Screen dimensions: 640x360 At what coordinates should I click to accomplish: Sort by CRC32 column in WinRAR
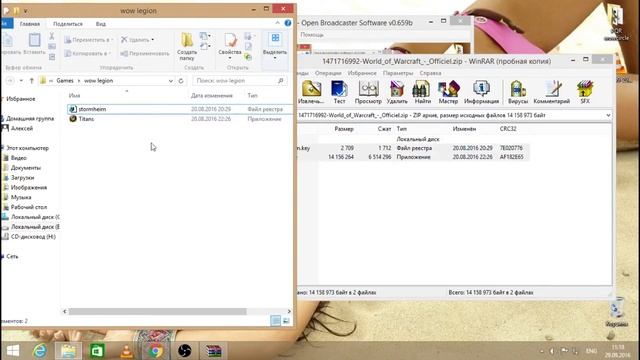[x=508, y=129]
